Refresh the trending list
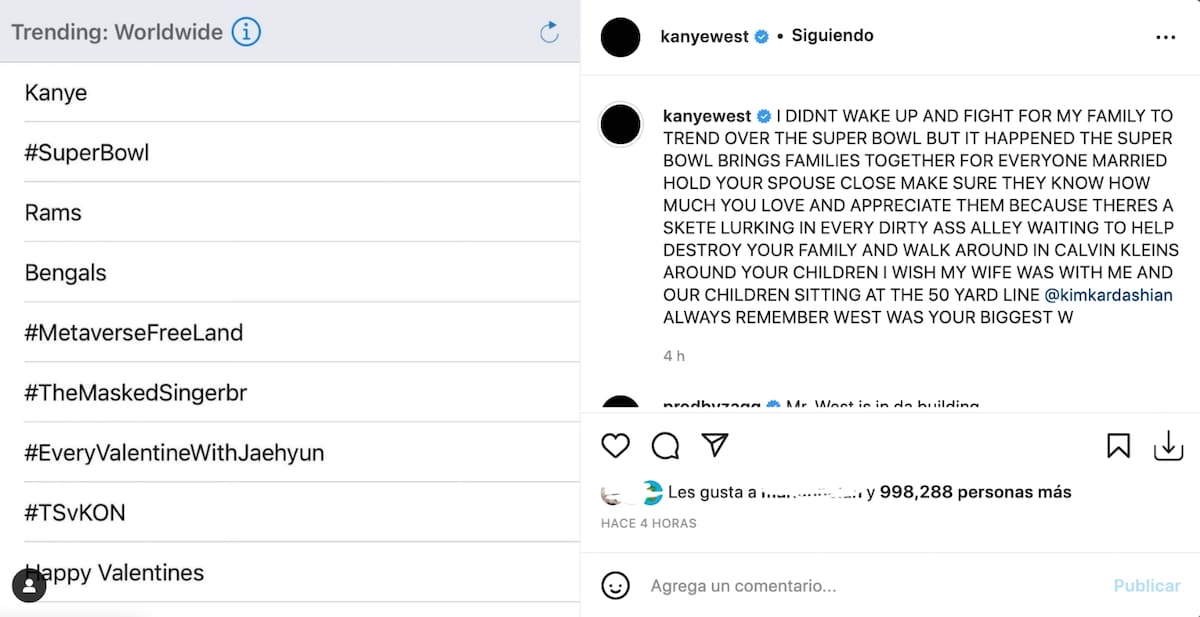This screenshot has width=1200, height=617. [x=549, y=33]
